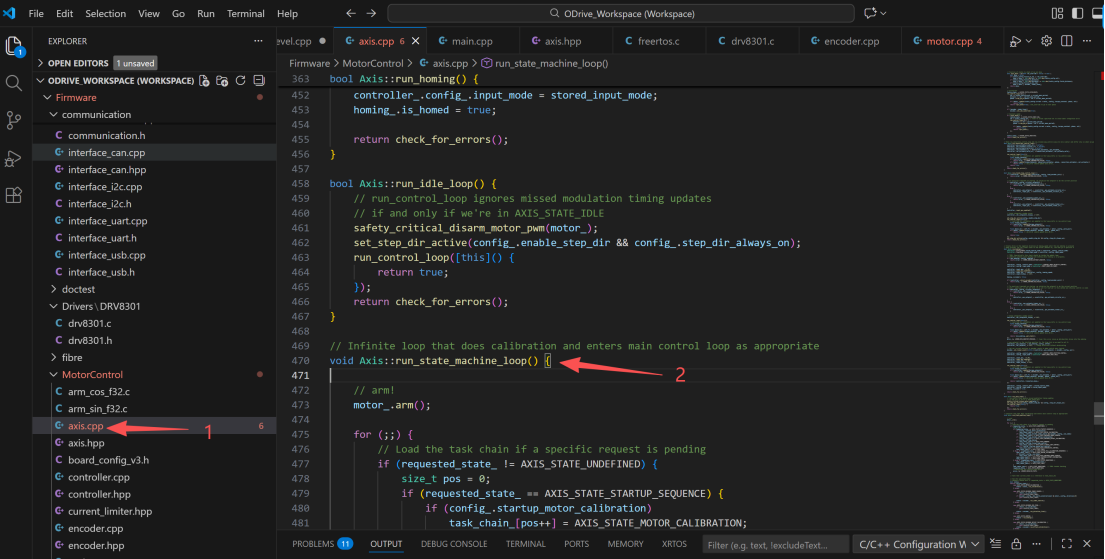Click the New Folder icon in Explorer
This screenshot has width=1105, height=559.
click(x=222, y=80)
